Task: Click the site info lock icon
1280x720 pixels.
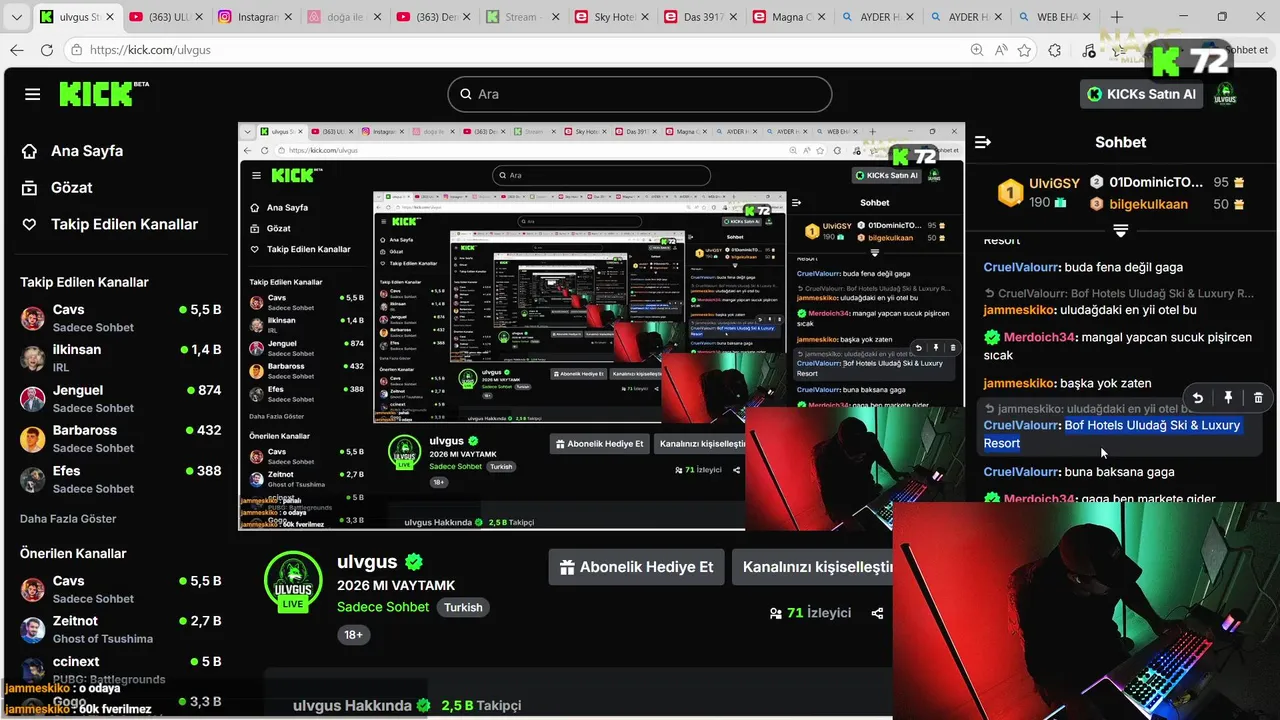Action: point(78,50)
